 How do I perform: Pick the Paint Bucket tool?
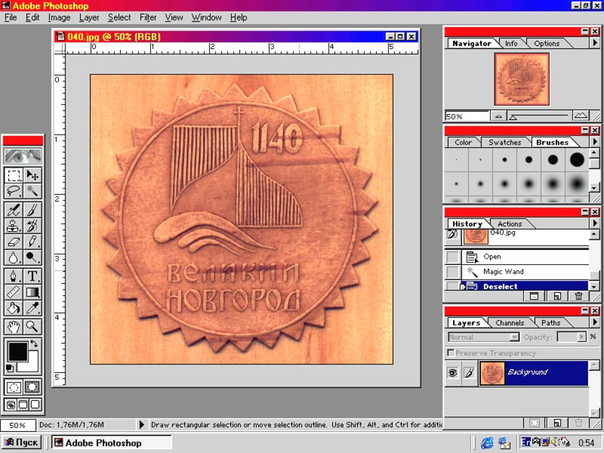pyautogui.click(x=14, y=308)
